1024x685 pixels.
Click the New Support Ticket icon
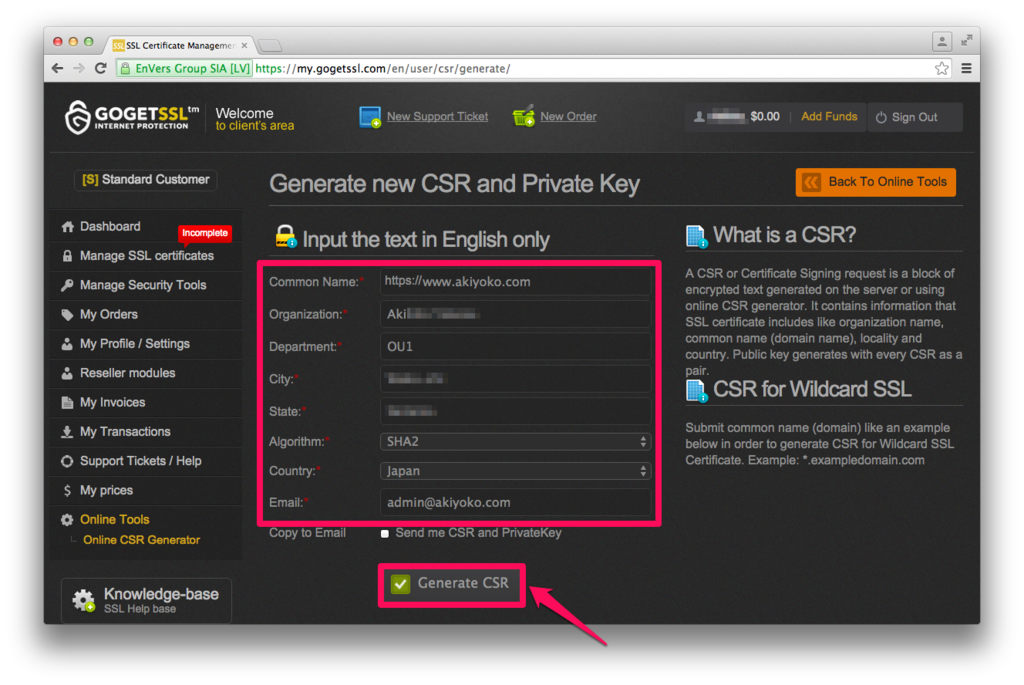pos(370,117)
